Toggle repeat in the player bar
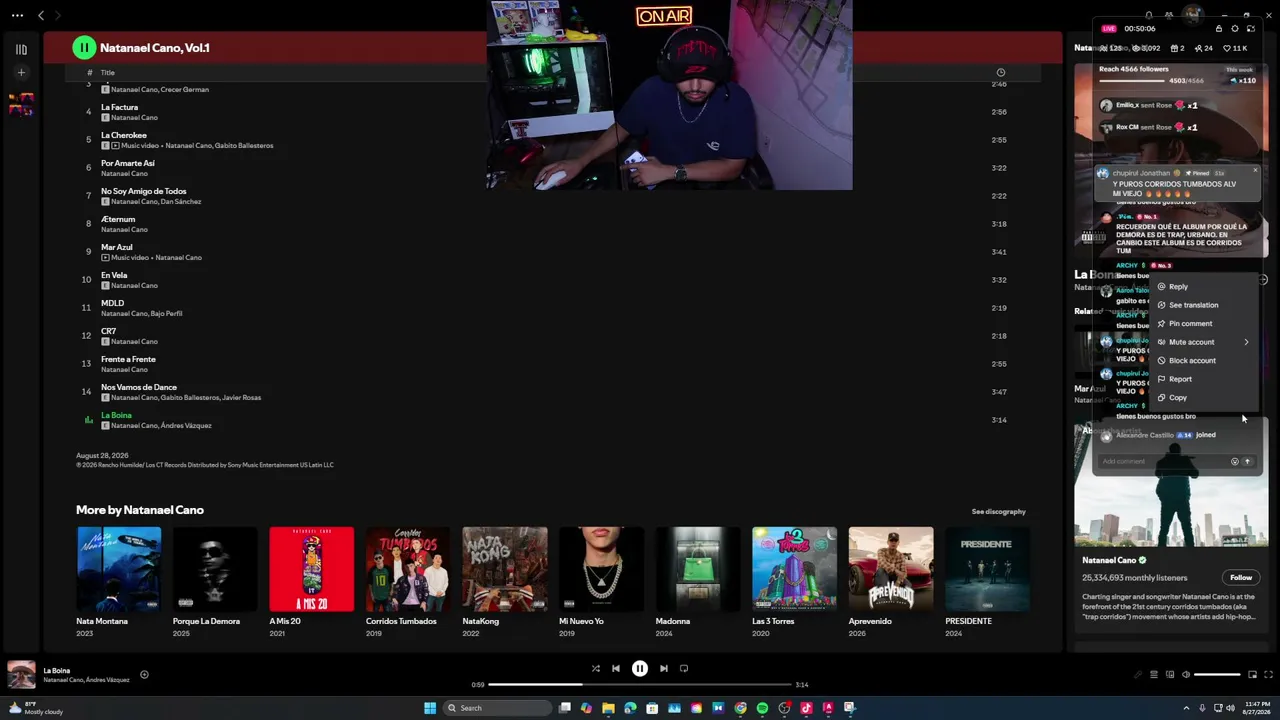This screenshot has height=720, width=1280. click(x=684, y=669)
